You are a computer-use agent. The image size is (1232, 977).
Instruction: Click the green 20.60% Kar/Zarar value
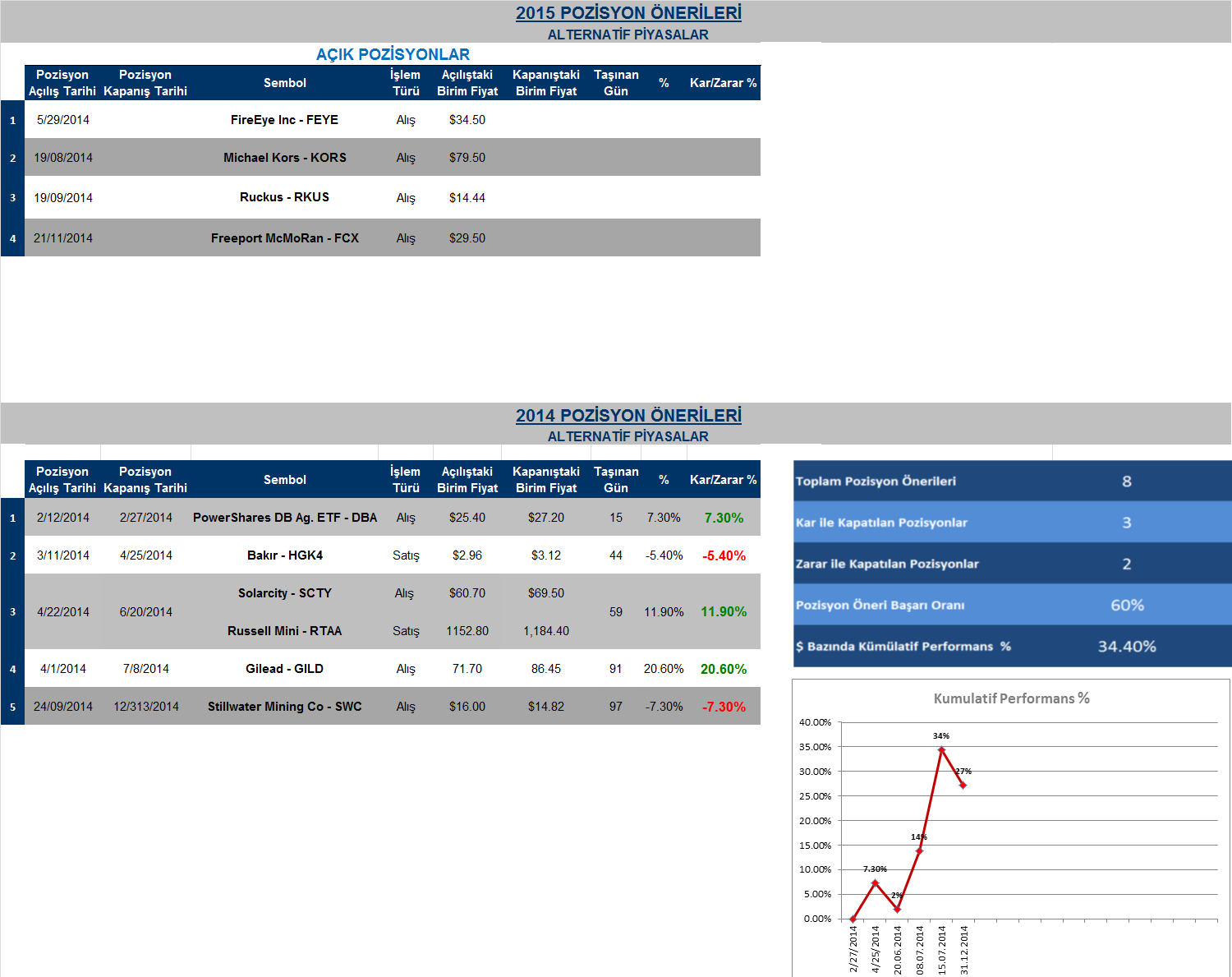pyautogui.click(x=724, y=669)
